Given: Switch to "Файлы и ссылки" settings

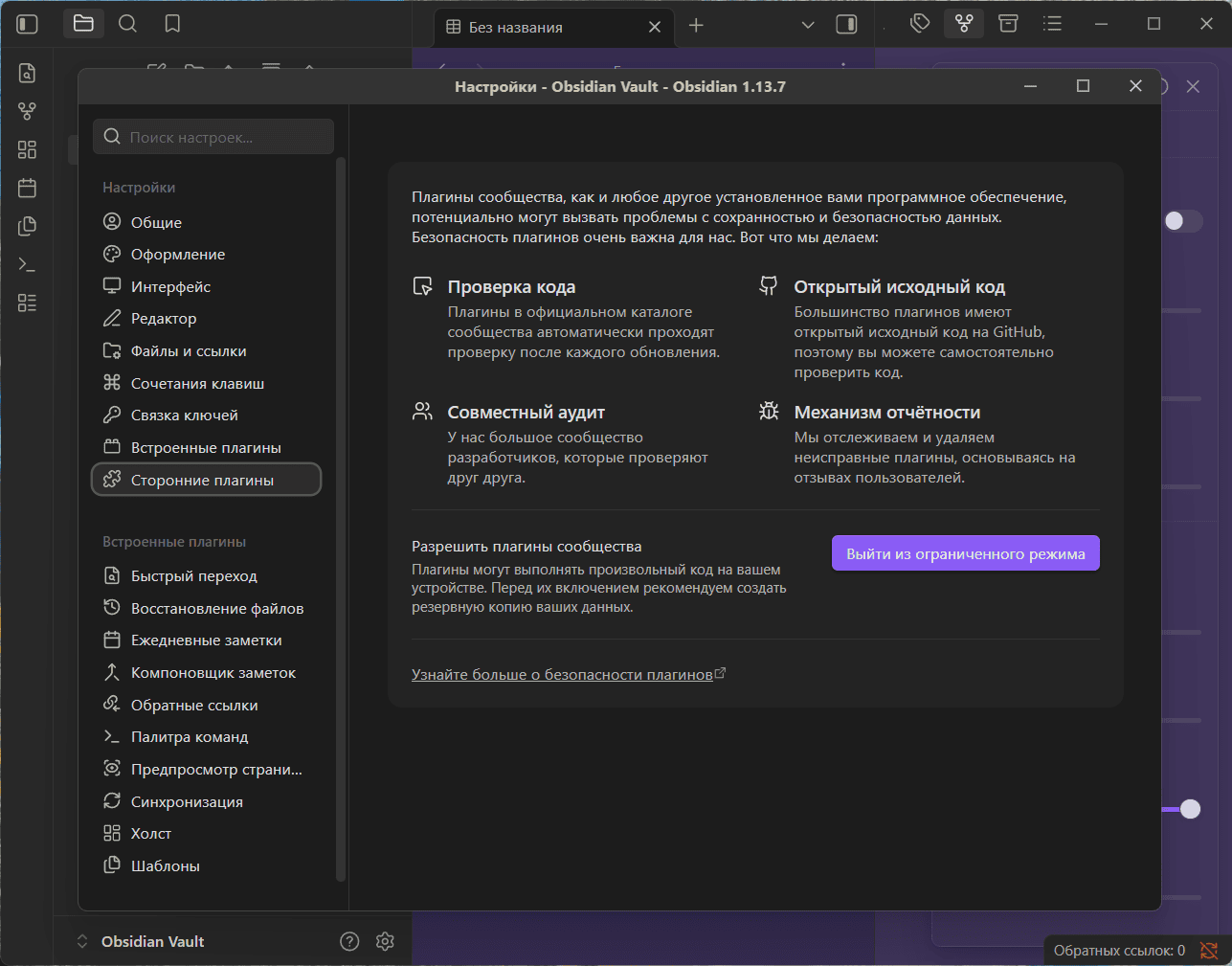Looking at the screenshot, I should pos(206,351).
